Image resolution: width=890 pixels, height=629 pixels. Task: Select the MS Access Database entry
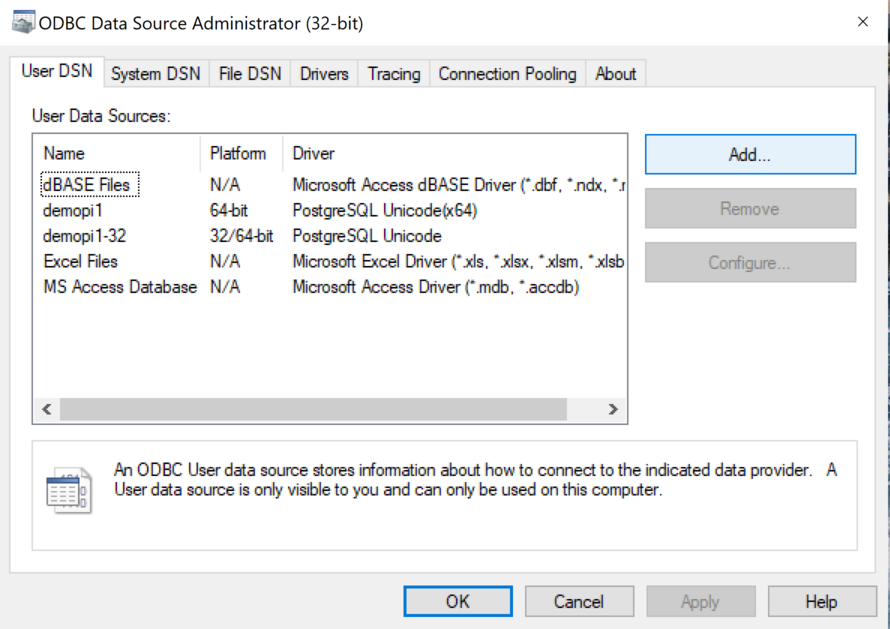point(119,287)
